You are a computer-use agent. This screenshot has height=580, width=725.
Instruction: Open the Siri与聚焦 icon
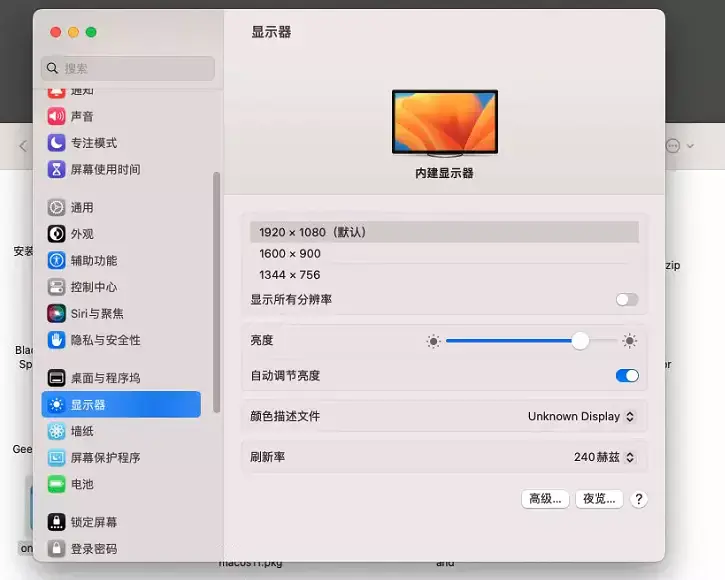56,314
